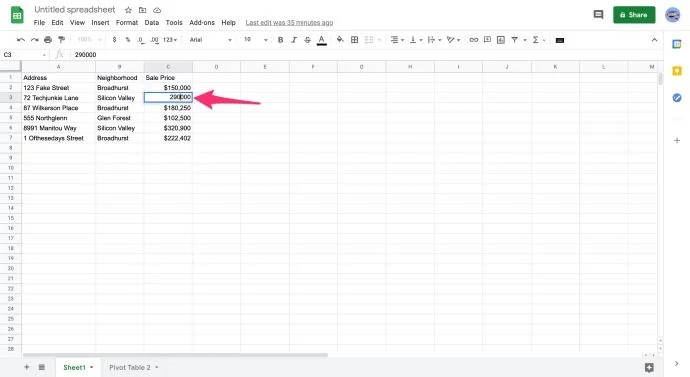
Task: Format the cell as percent
Action: 128,40
